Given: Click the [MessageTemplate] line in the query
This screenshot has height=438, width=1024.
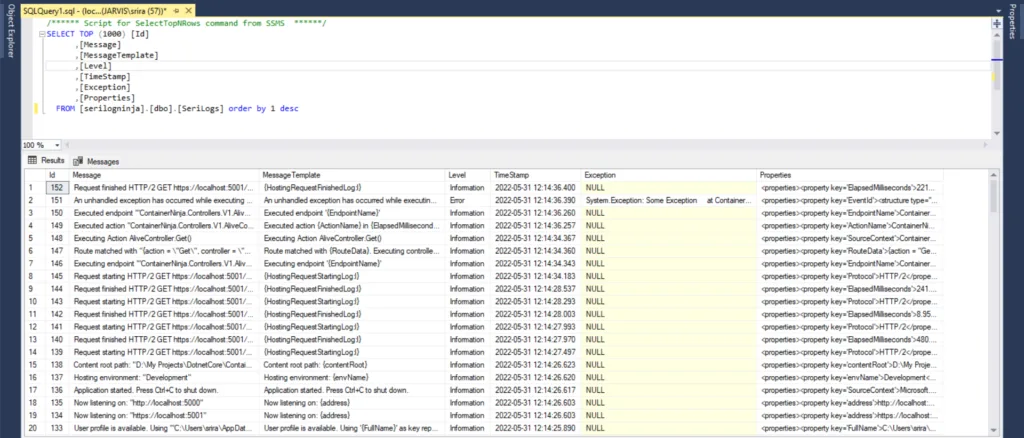Looking at the screenshot, I should (119, 55).
